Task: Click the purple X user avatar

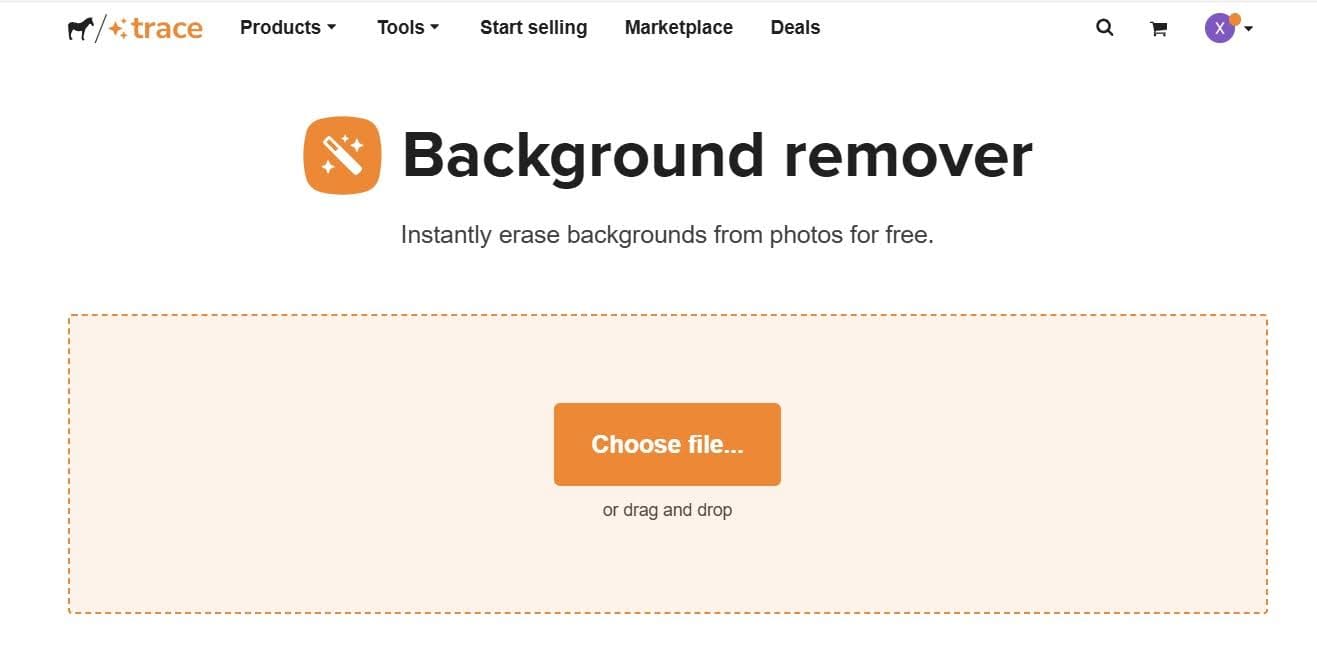Action: [x=1219, y=28]
